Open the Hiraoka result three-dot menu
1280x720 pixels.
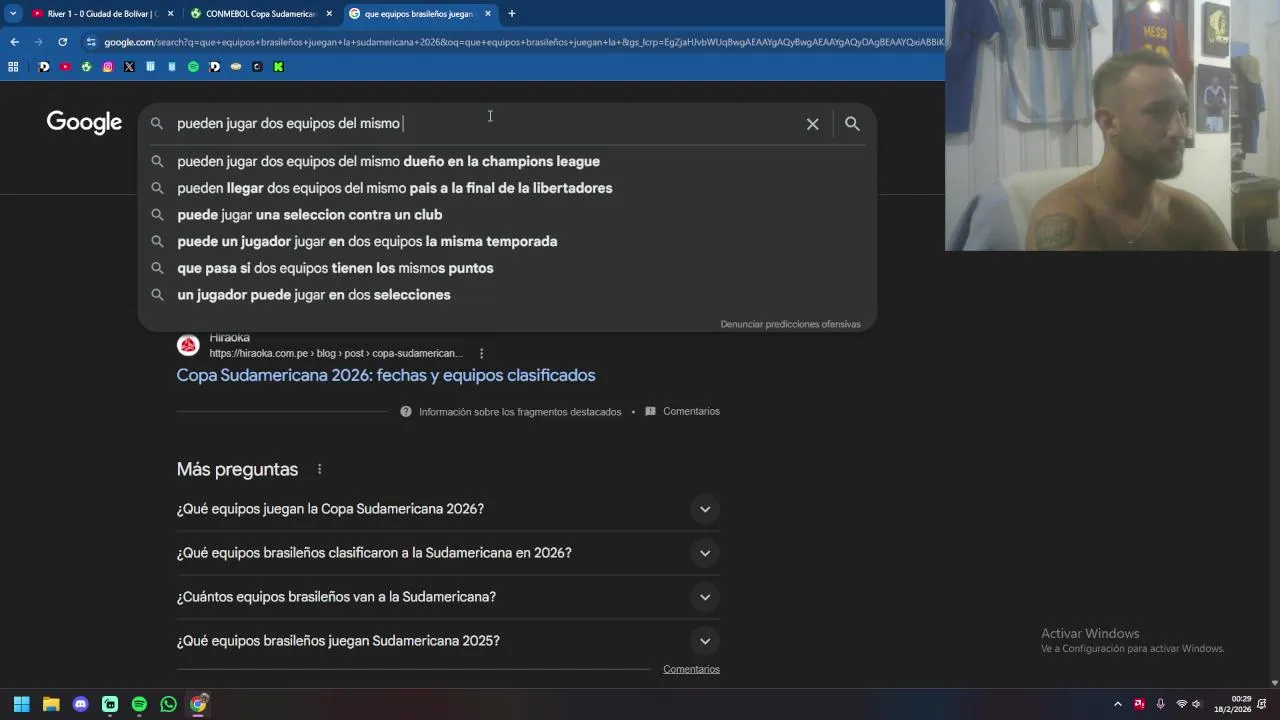(x=481, y=353)
